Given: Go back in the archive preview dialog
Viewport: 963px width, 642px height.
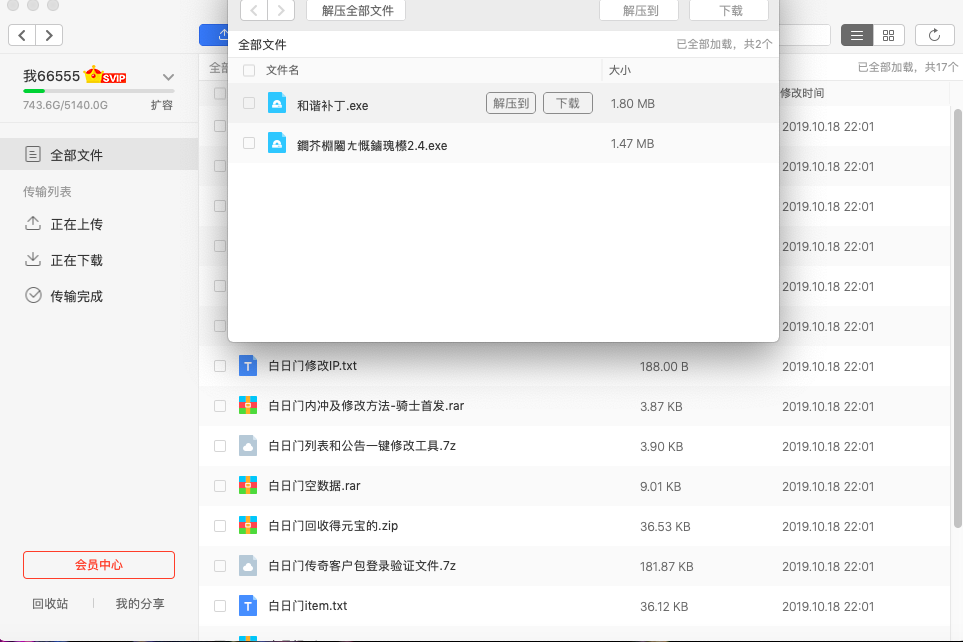Looking at the screenshot, I should pos(254,11).
